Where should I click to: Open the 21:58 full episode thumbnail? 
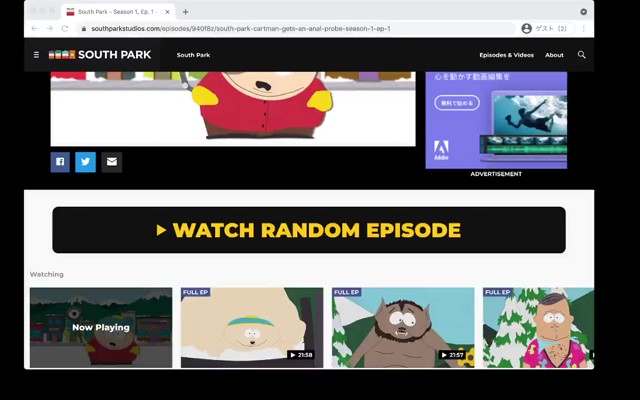[x=252, y=327]
